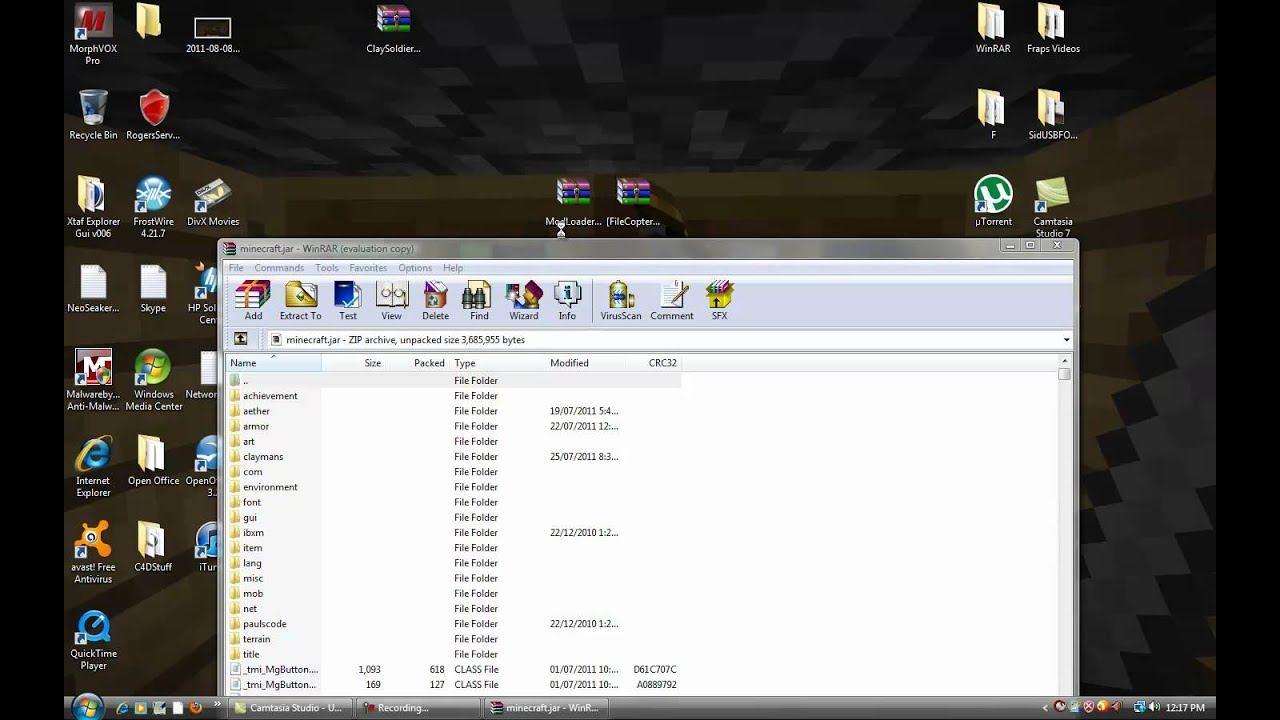The height and width of the screenshot is (720, 1280).
Task: Open the File menu
Action: click(x=236, y=268)
